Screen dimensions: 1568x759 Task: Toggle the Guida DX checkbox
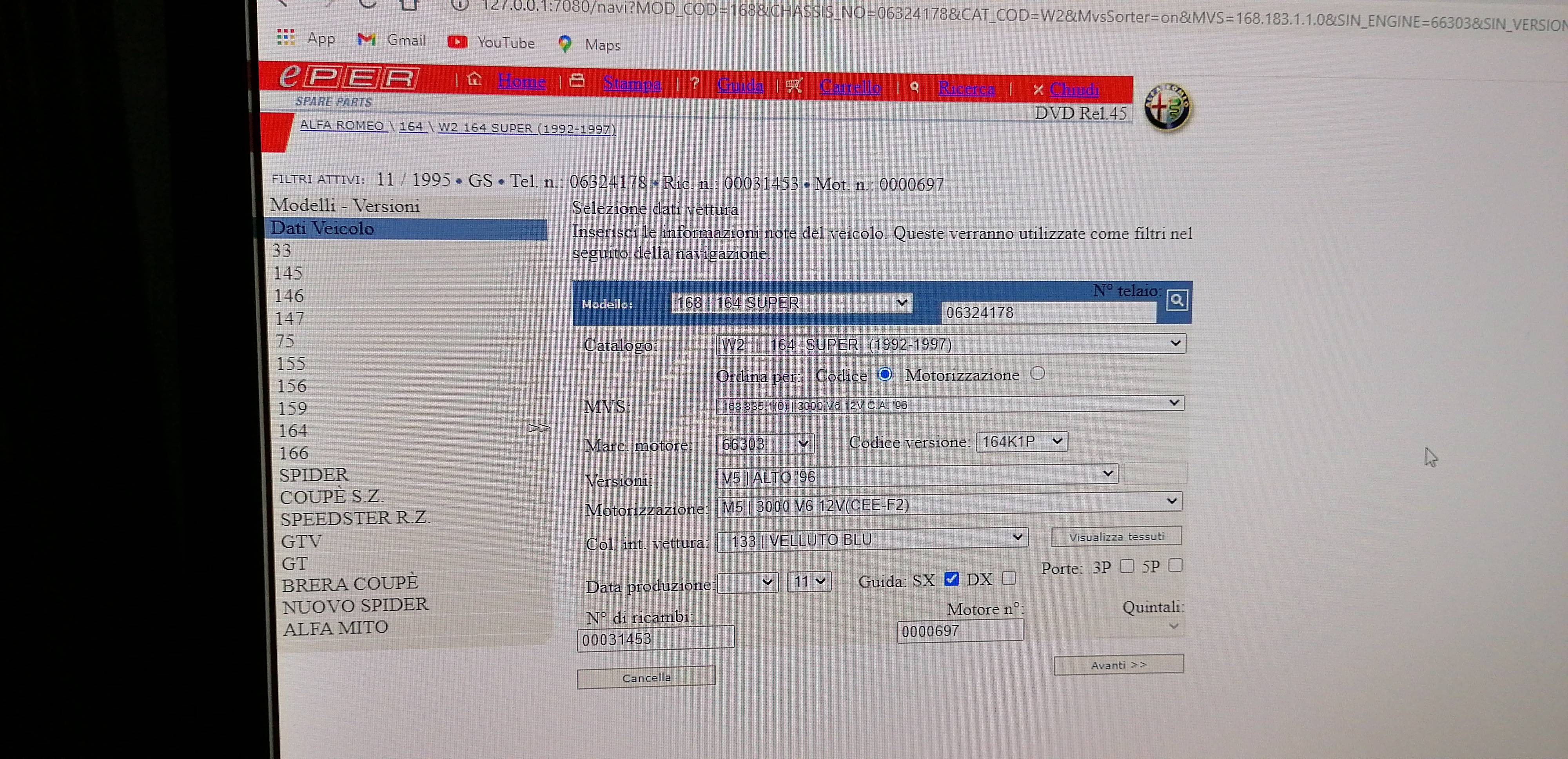click(1009, 577)
